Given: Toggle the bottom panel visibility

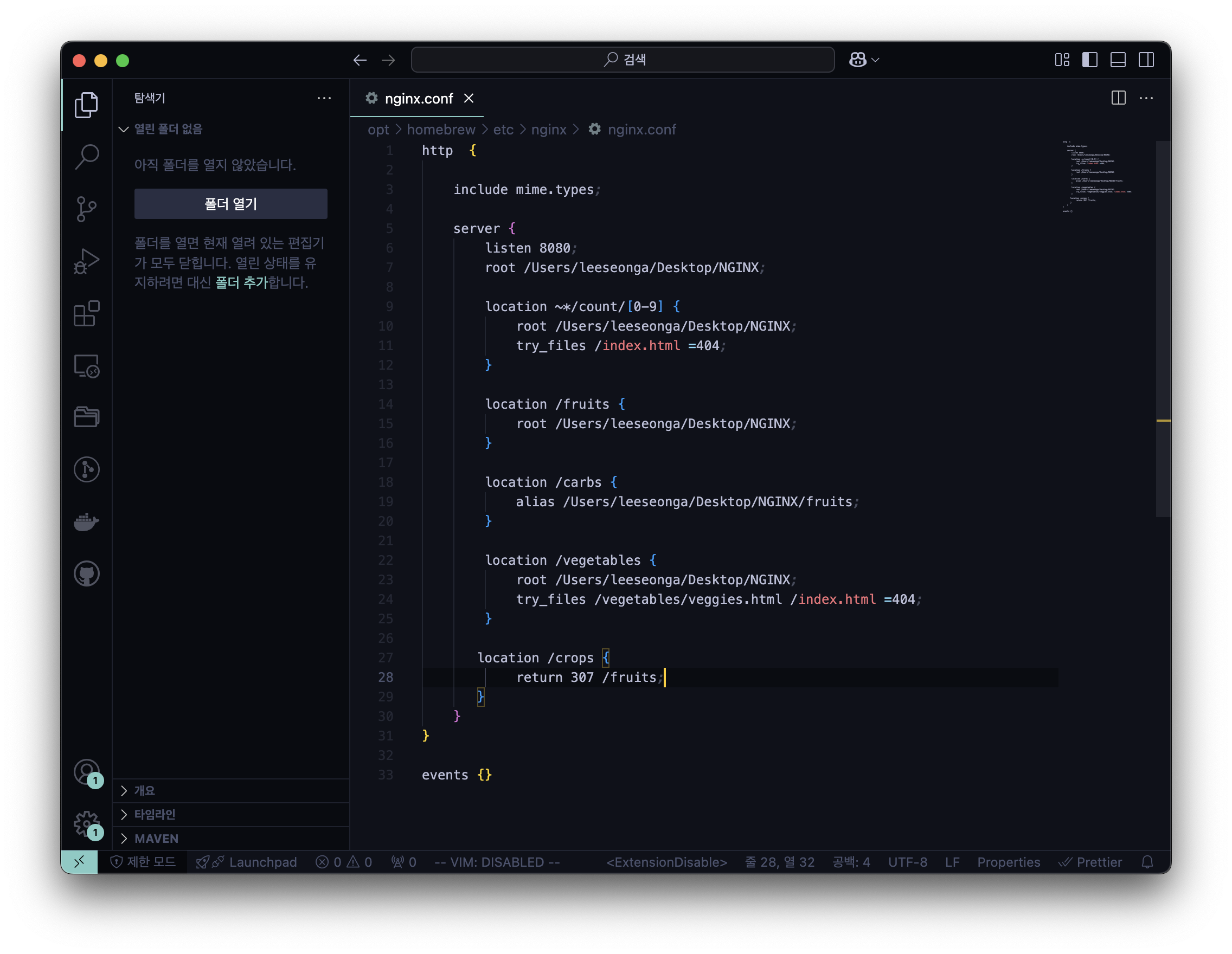Looking at the screenshot, I should pyautogui.click(x=1118, y=60).
